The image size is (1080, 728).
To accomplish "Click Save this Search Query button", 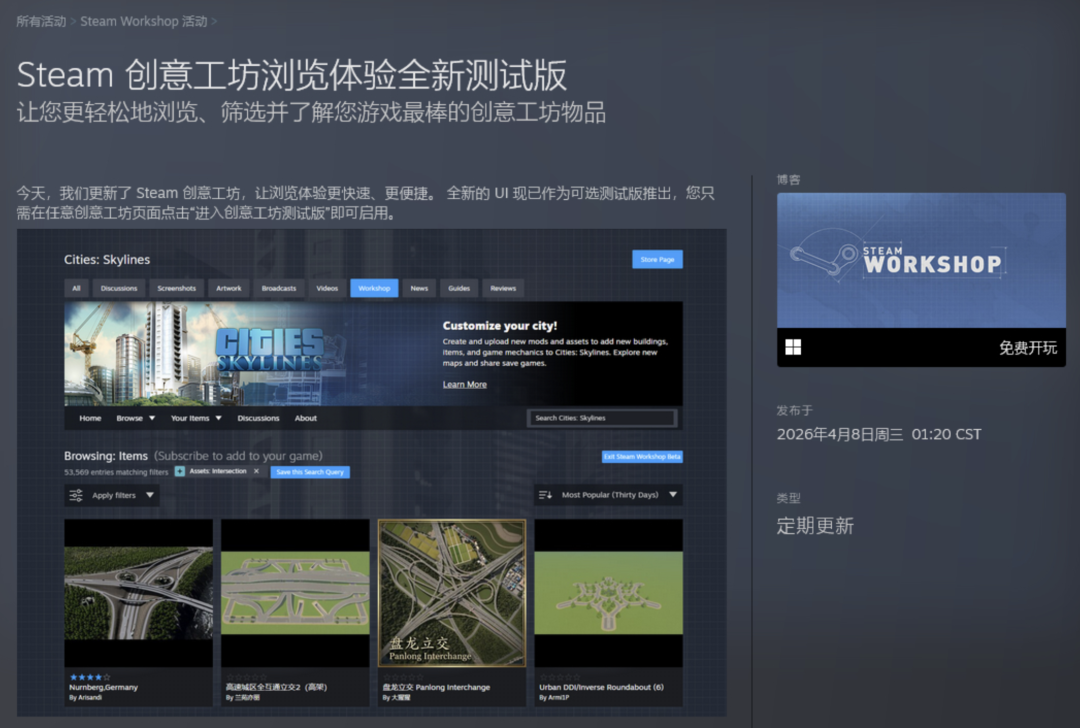I will click(310, 472).
